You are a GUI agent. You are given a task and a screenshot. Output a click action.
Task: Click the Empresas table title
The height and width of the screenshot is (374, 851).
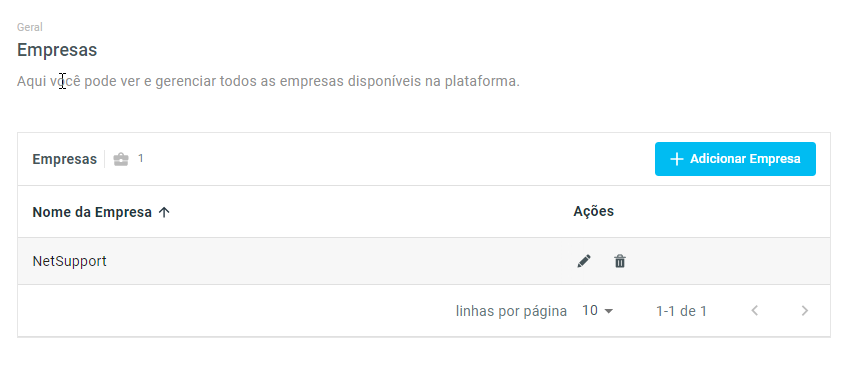[65, 160]
